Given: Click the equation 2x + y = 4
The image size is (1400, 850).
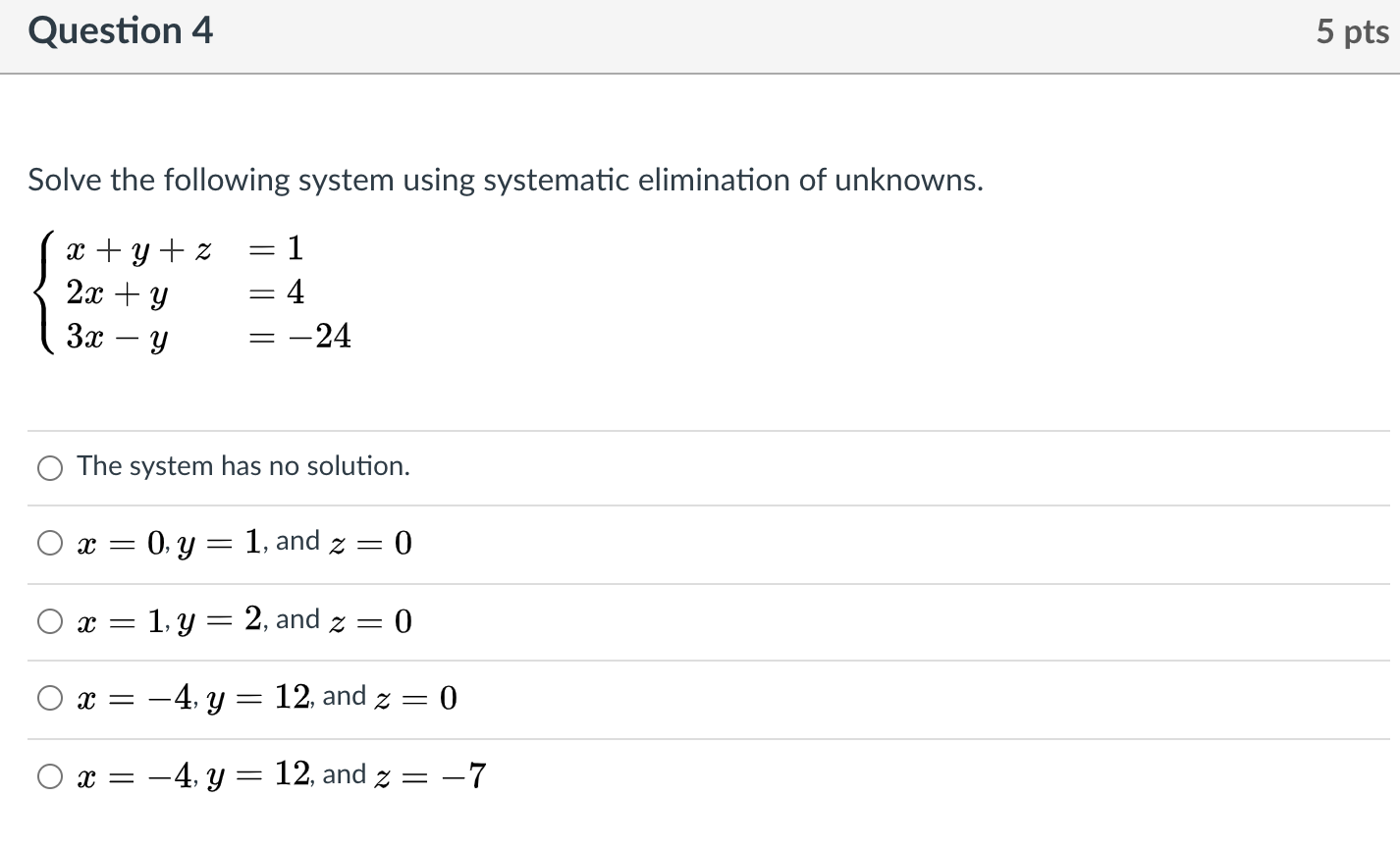Looking at the screenshot, I should 185,292.
